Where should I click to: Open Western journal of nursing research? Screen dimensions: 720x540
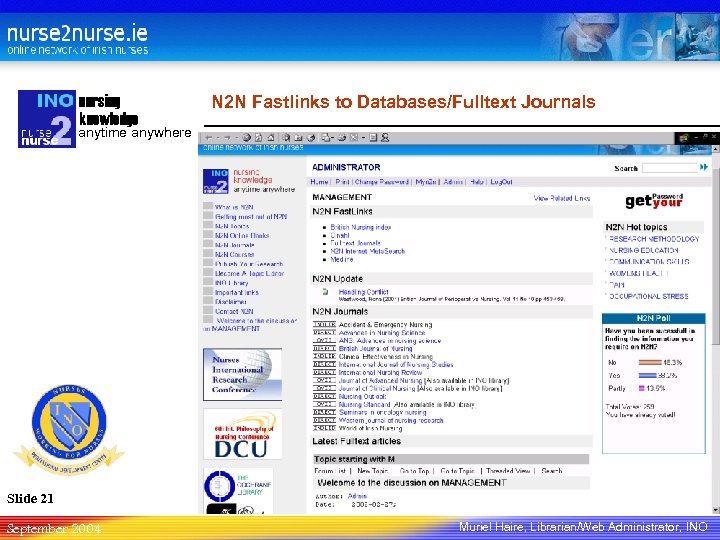(391, 420)
